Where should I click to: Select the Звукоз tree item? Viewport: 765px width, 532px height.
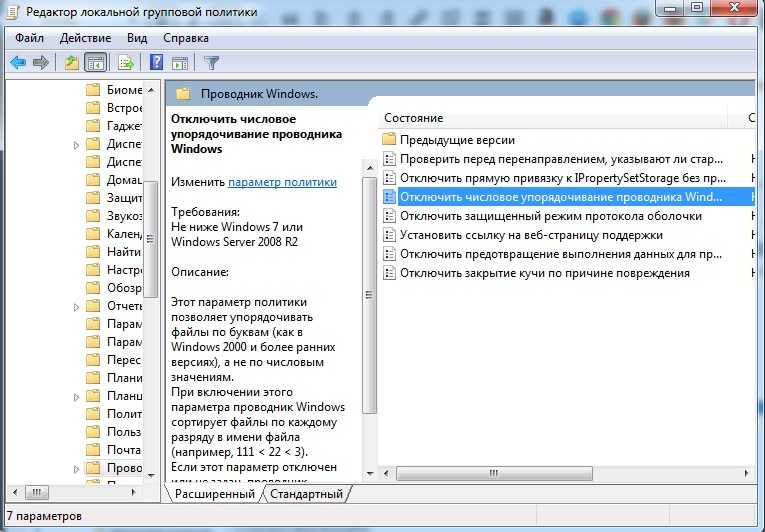pyautogui.click(x=124, y=216)
